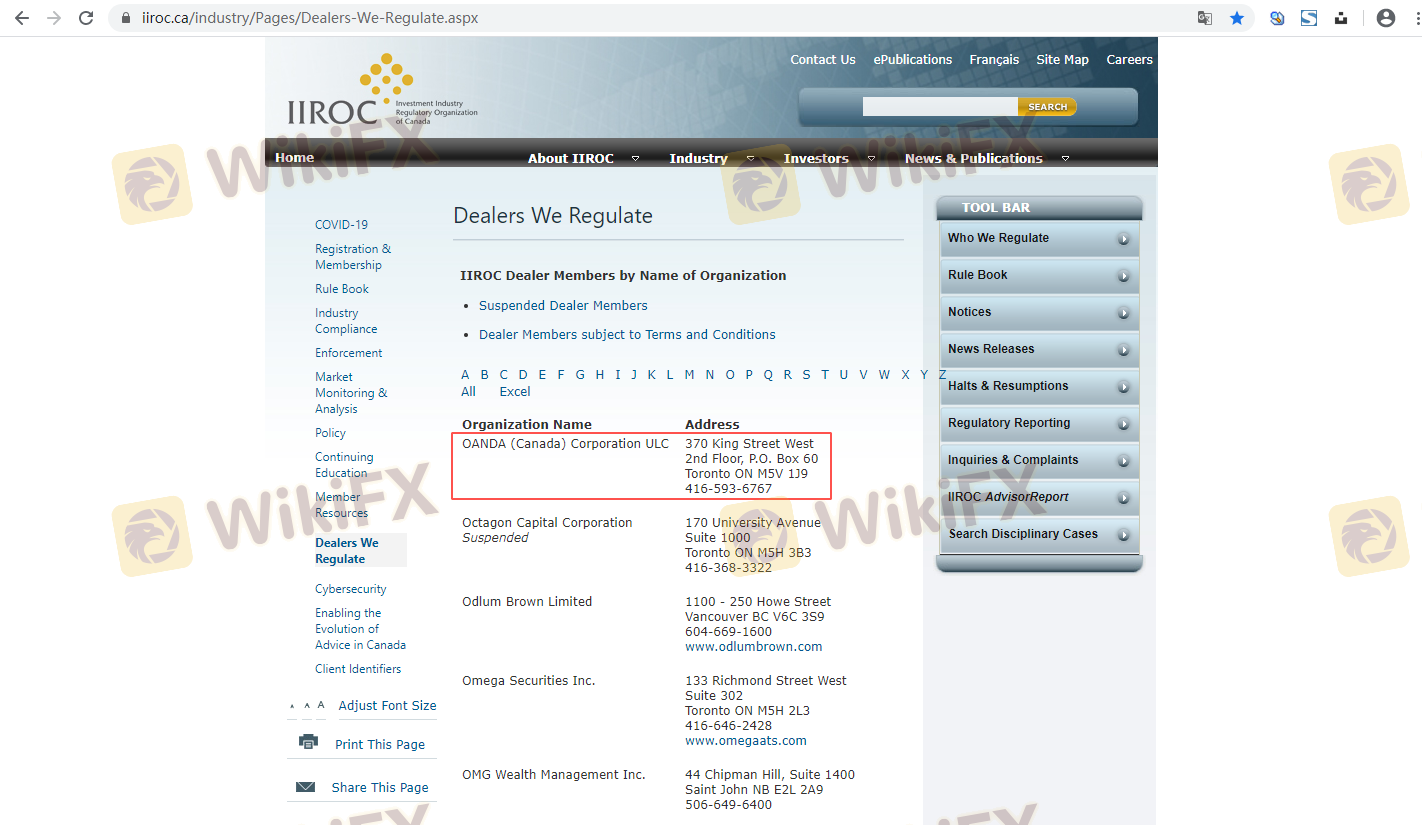The width and height of the screenshot is (1422, 825).
Task: Click the largest A to increase font size
Action: (x=321, y=705)
